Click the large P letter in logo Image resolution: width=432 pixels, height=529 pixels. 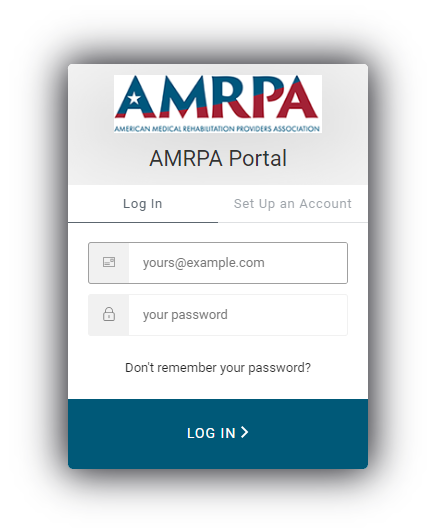[x=270, y=97]
